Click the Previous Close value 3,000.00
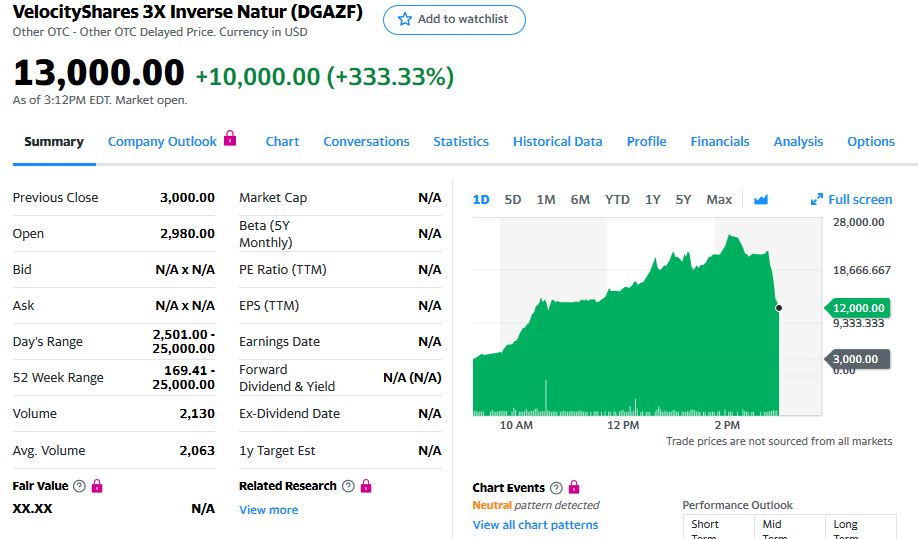The width and height of the screenshot is (918, 539). click(x=187, y=198)
